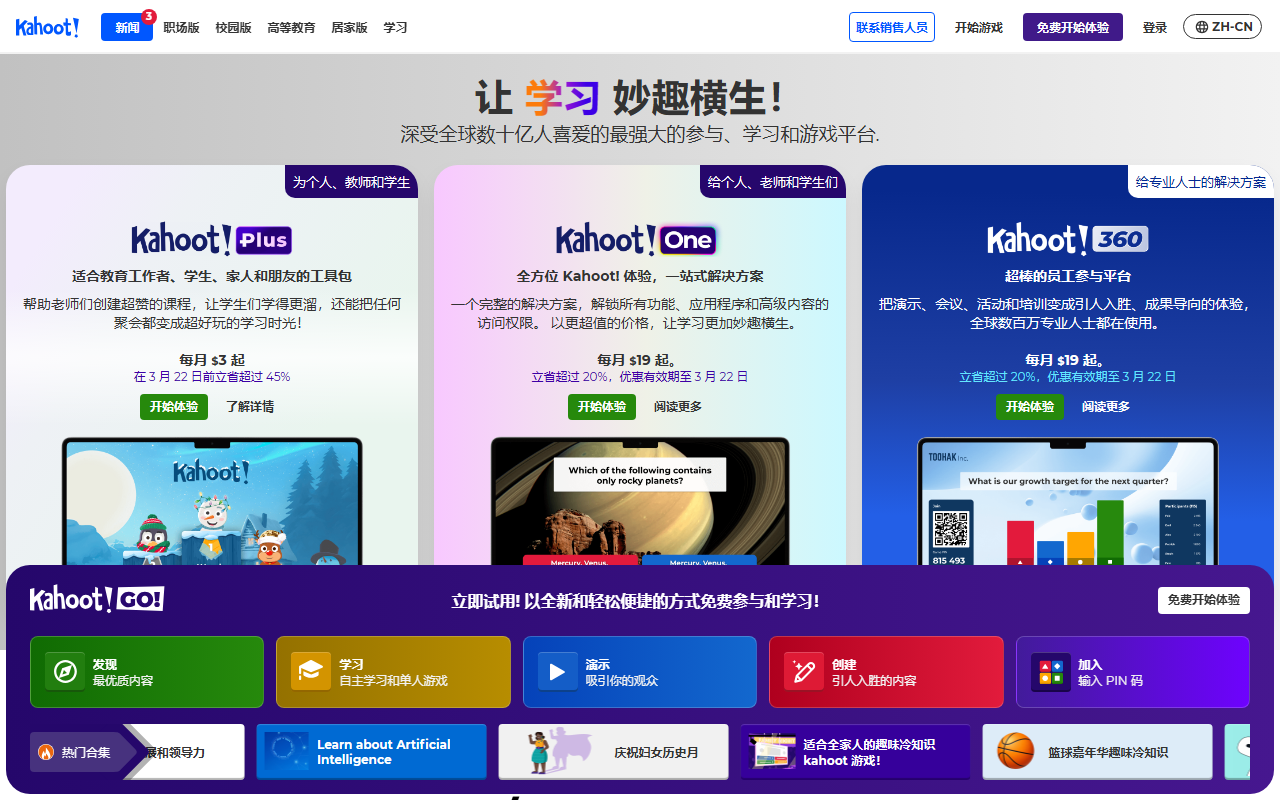
Task: Click the flame icon beside 热门合集
Action: pos(46,752)
